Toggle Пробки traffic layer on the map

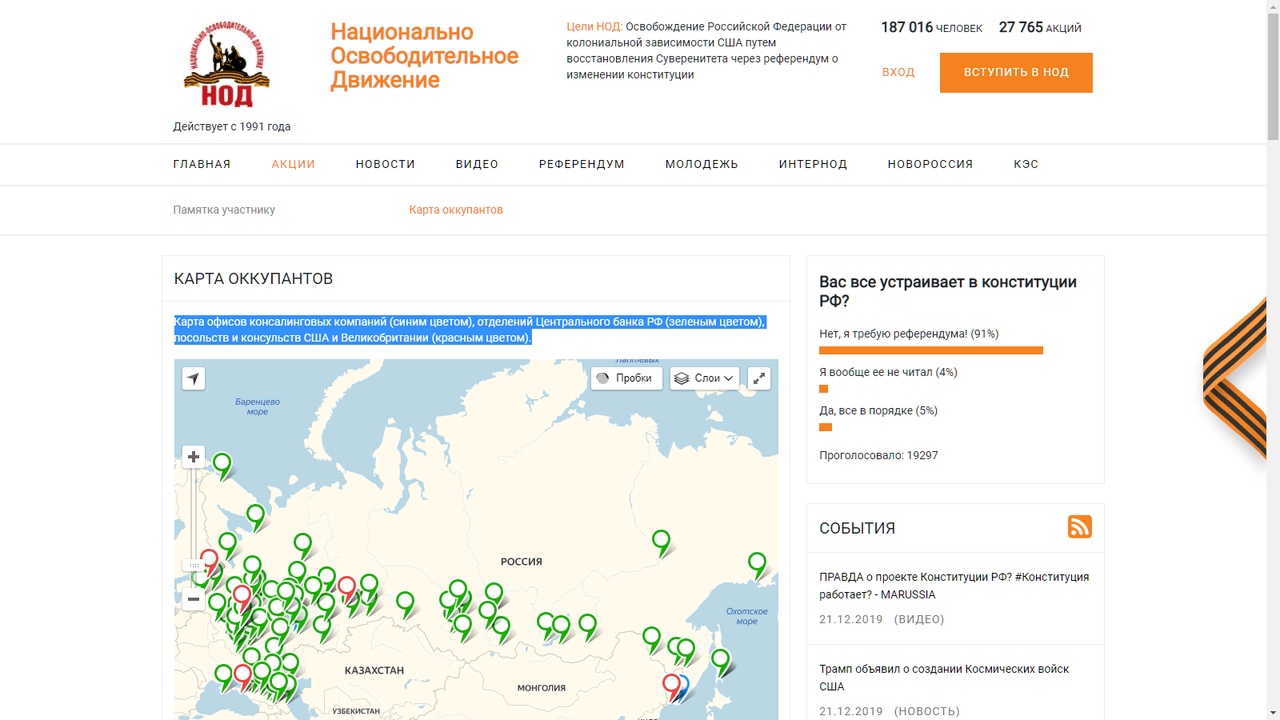point(626,378)
